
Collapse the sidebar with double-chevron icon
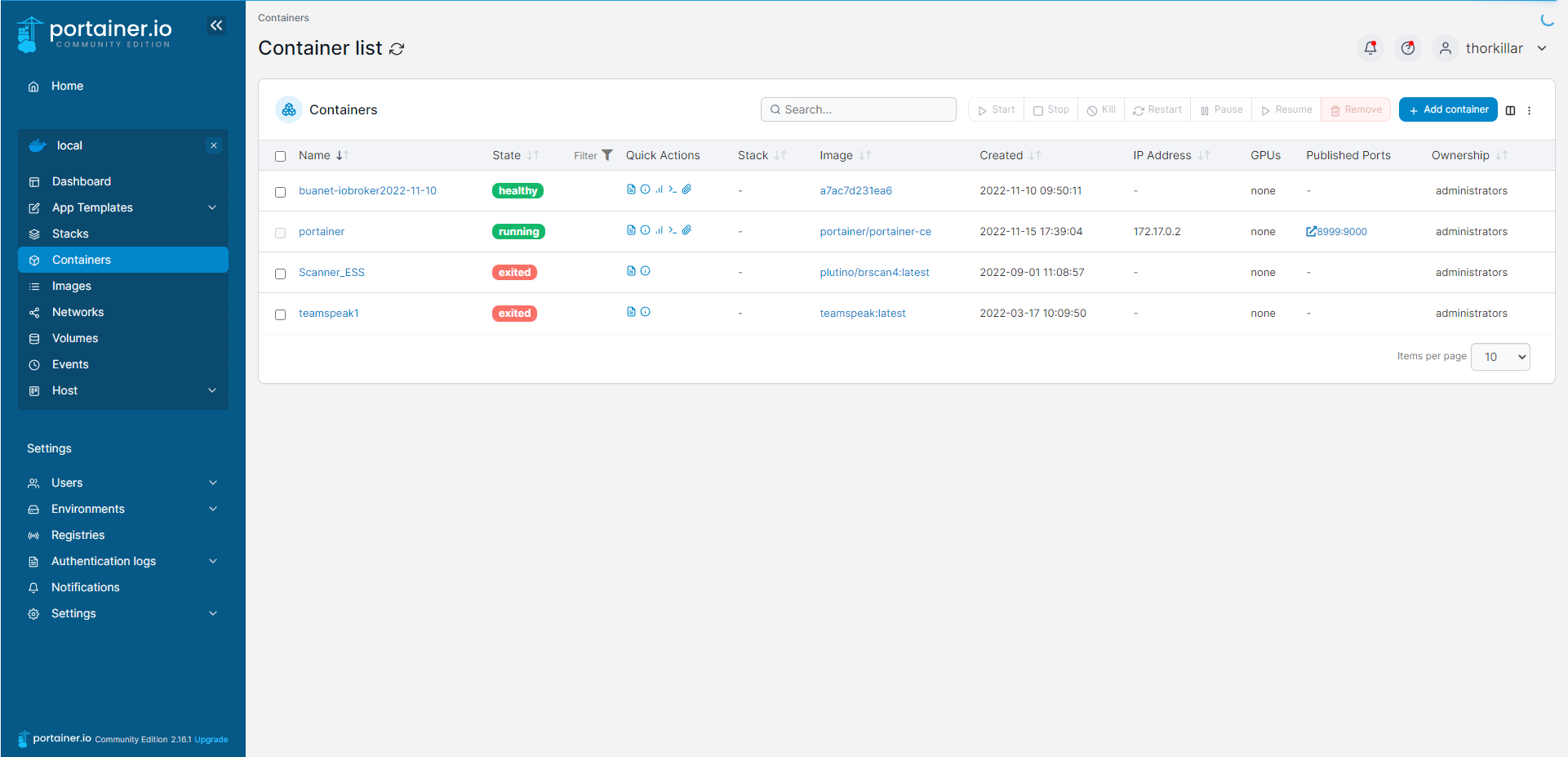(x=216, y=25)
